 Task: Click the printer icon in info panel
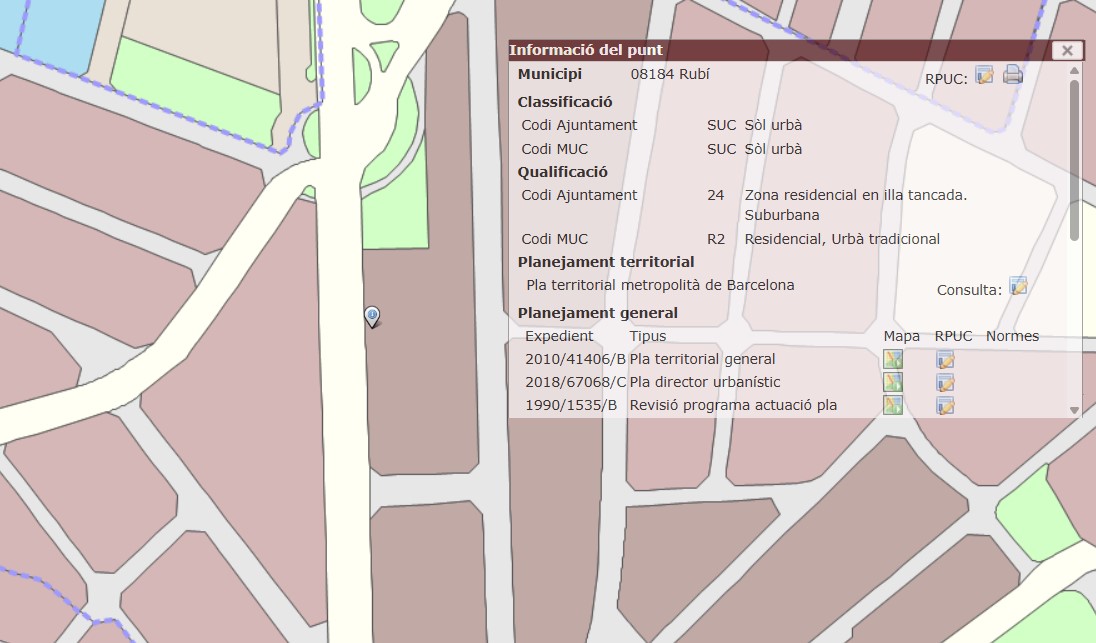1013,74
